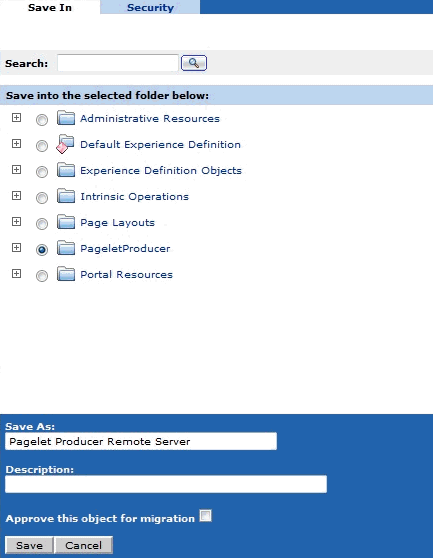Screen dimensions: 433x558
Task: Select the Administrative Resources radio button
Action: click(42, 120)
